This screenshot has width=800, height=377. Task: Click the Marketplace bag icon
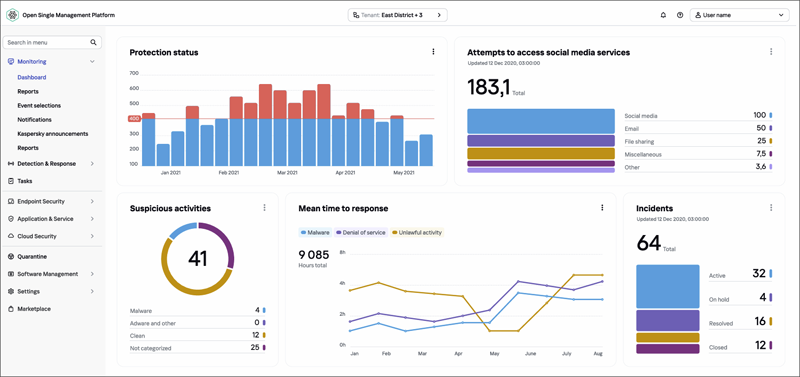(11, 309)
